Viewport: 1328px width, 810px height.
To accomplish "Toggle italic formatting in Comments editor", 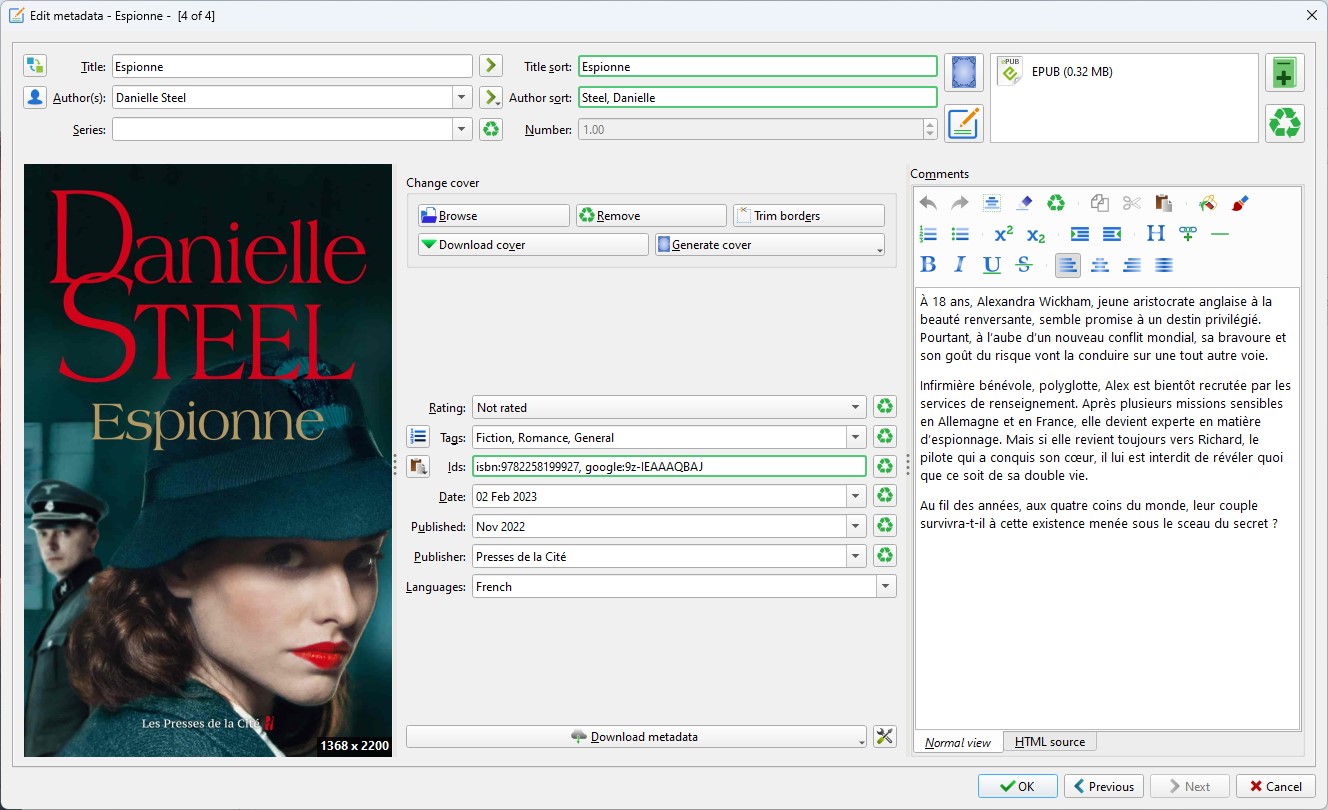I will click(x=960, y=265).
